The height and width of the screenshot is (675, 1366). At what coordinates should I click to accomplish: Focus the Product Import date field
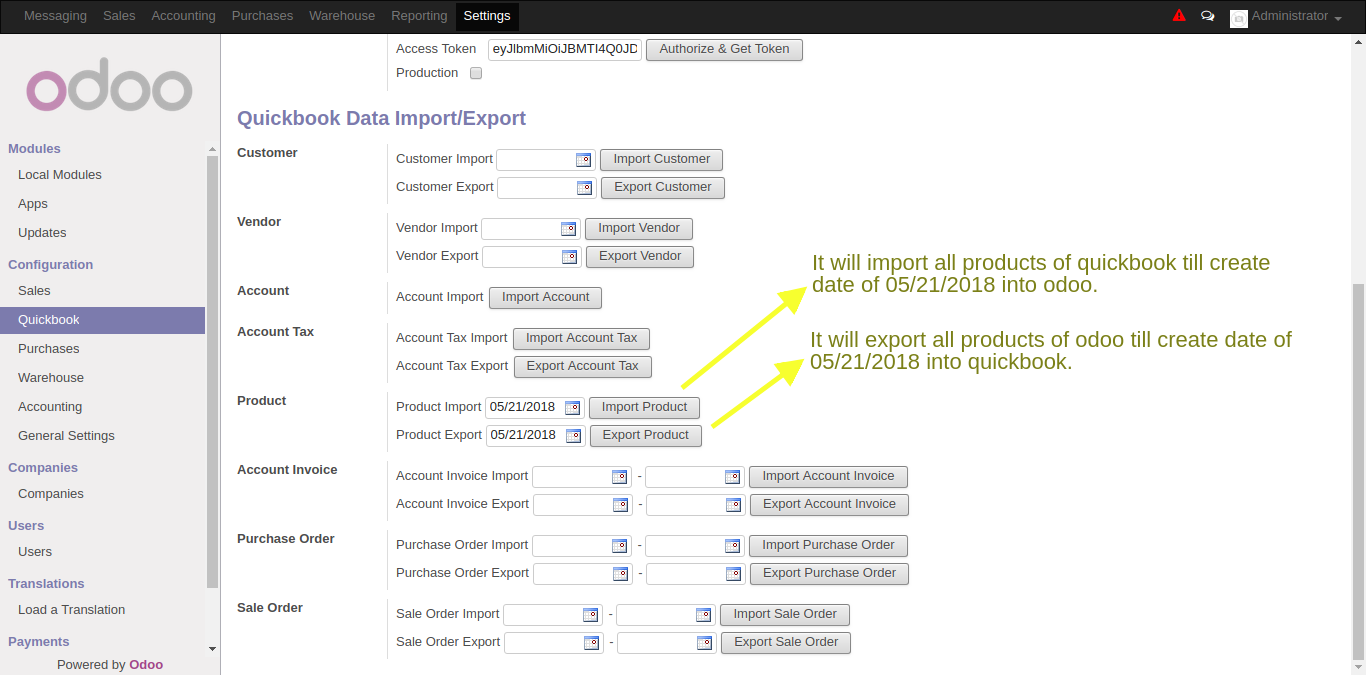click(x=534, y=407)
